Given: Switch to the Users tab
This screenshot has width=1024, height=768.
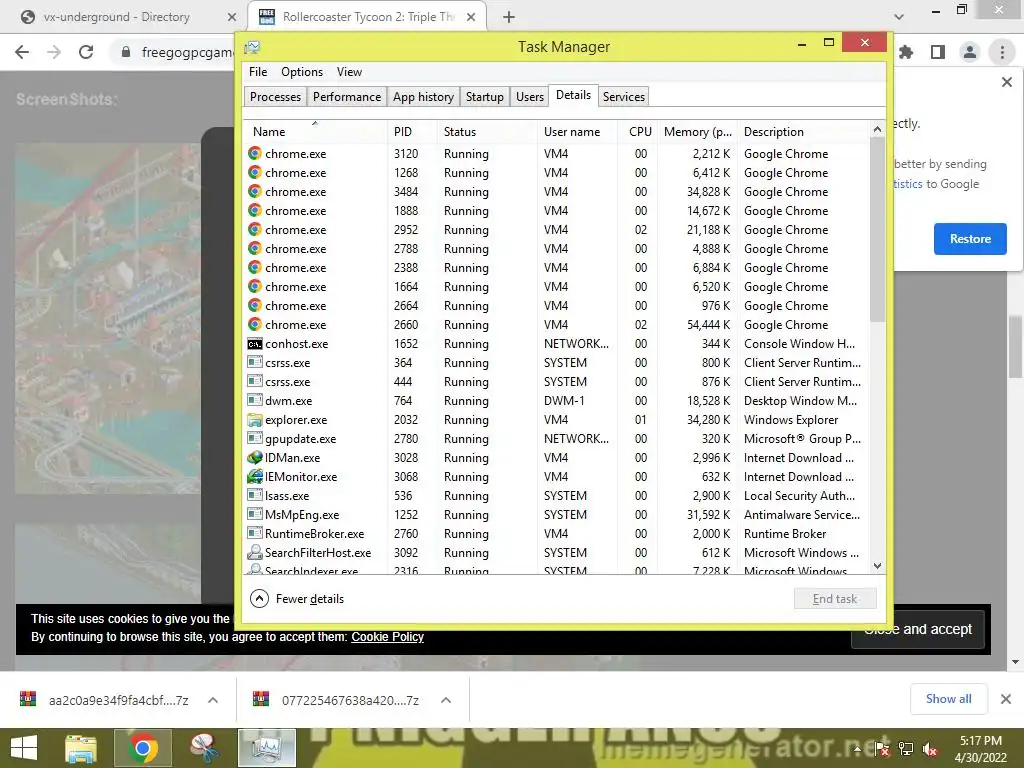Looking at the screenshot, I should tap(530, 97).
